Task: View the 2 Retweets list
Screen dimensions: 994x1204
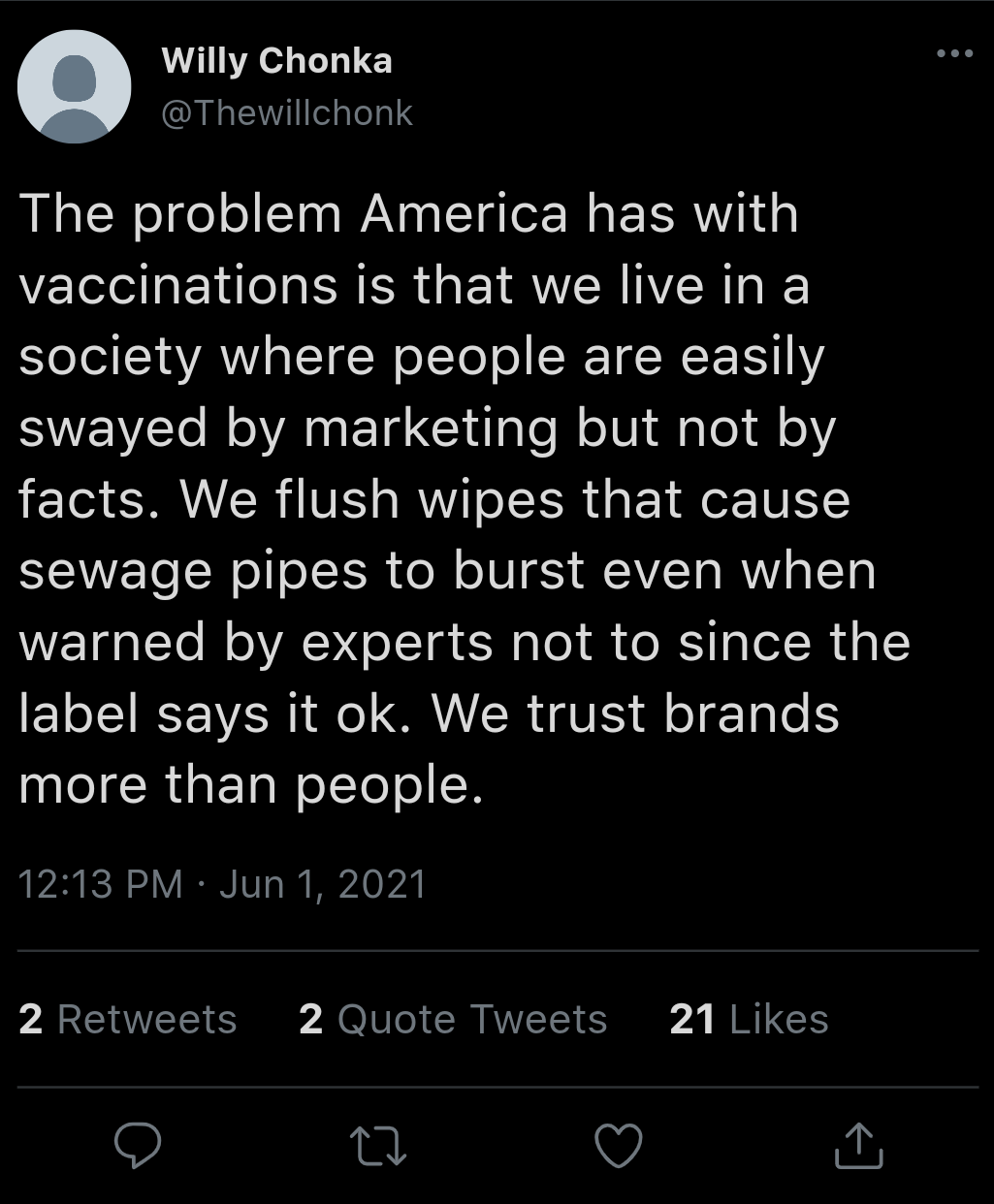Action: 127,1019
